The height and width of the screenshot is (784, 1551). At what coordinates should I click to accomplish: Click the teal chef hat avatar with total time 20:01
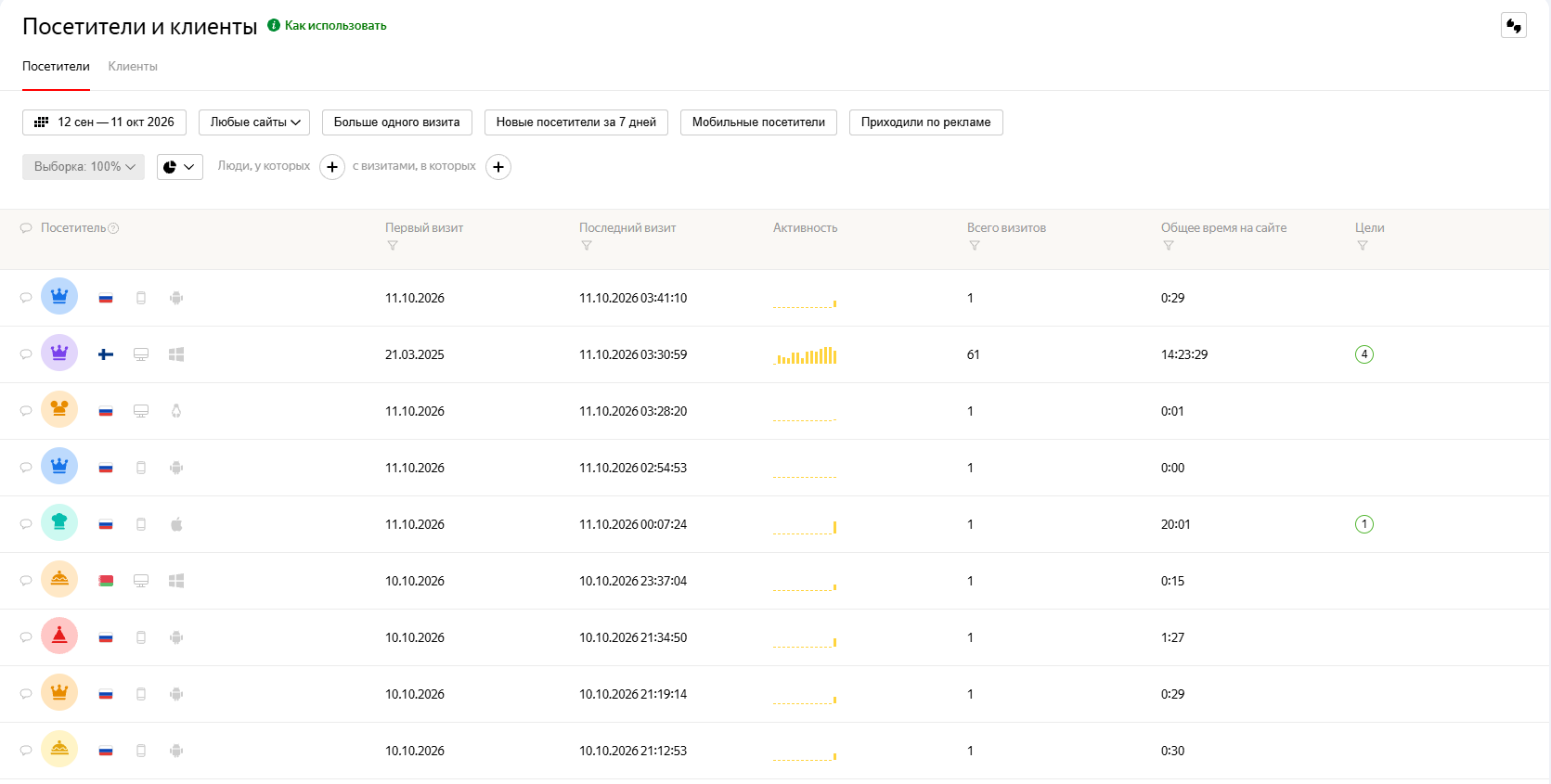point(60,523)
